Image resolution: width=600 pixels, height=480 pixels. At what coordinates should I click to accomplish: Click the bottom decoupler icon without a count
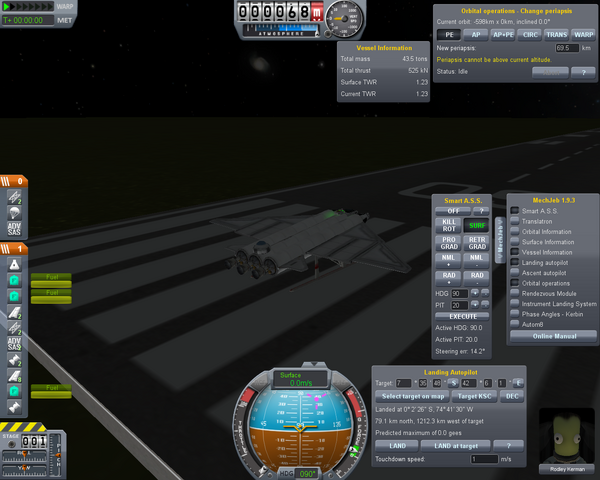14,407
